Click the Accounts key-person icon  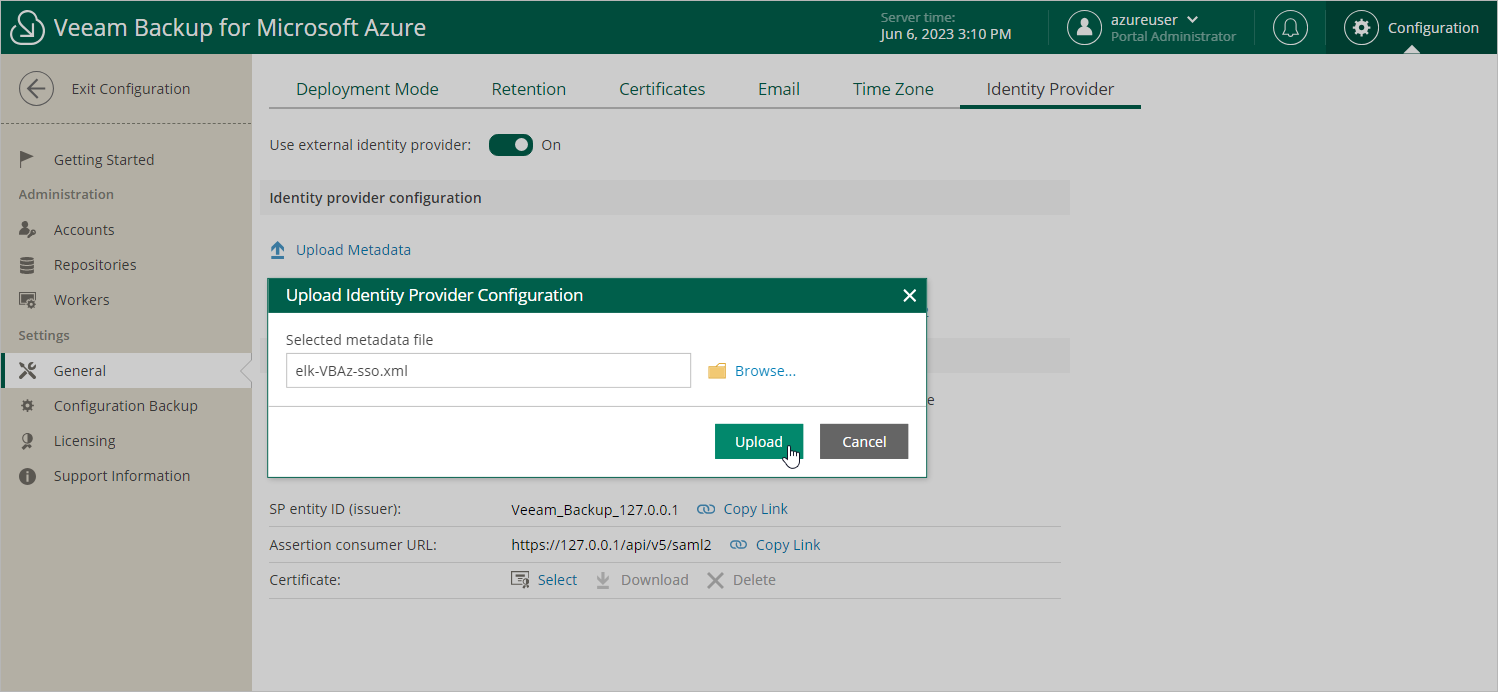point(28,230)
